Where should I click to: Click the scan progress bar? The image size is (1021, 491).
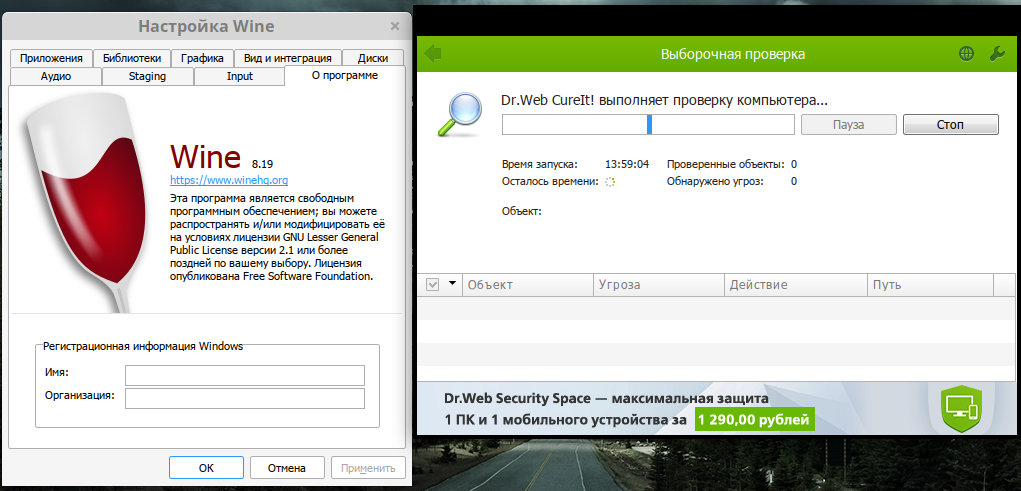tap(648, 124)
